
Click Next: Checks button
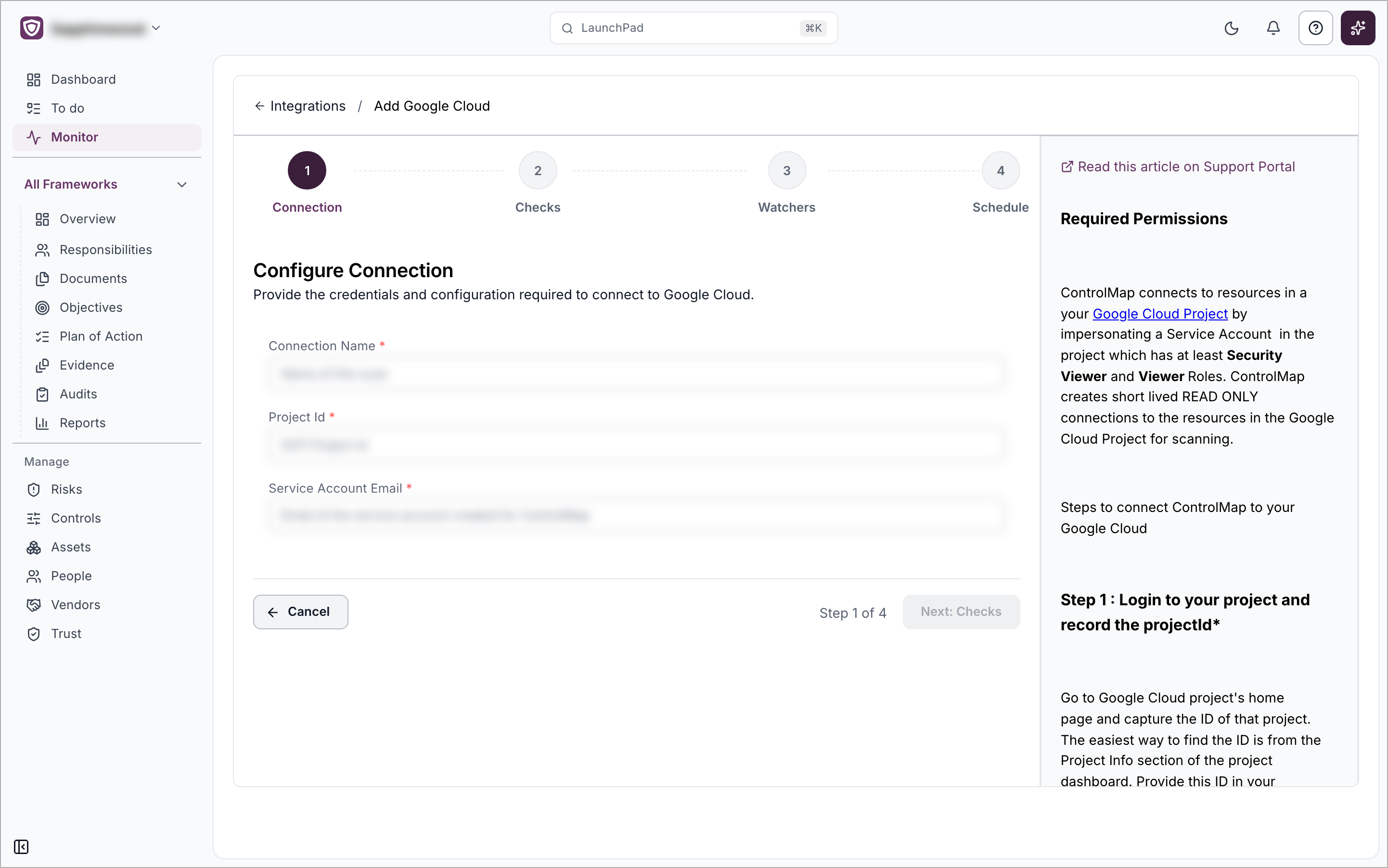pos(961,612)
